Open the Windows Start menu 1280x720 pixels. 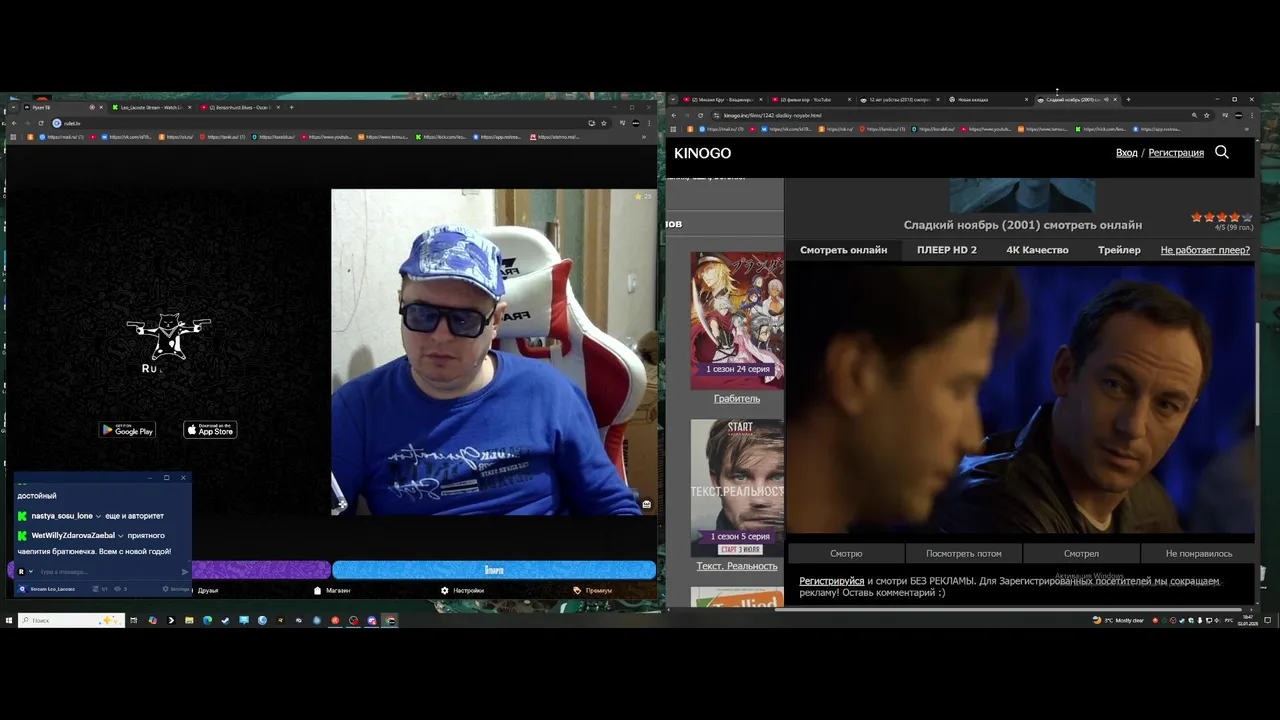pos(8,620)
